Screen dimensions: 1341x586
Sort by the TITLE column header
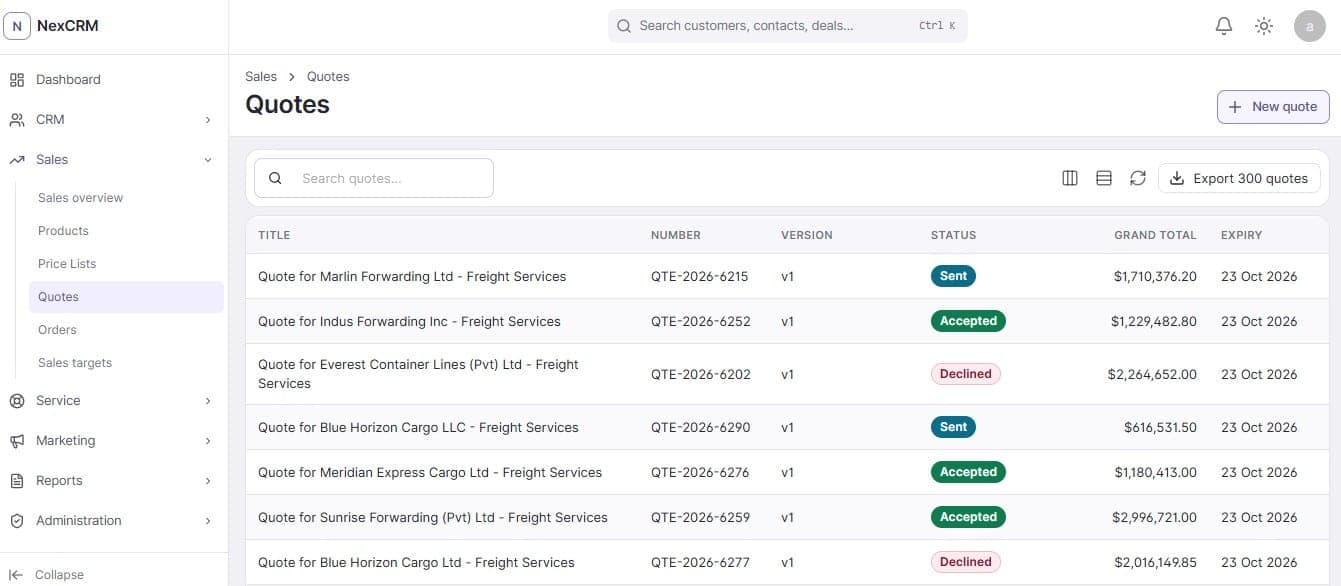point(274,235)
